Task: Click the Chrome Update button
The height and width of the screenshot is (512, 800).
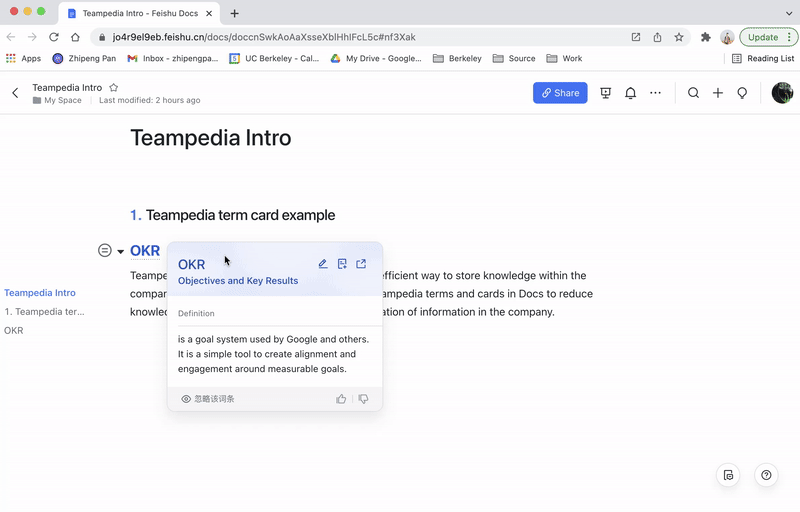Action: pyautogui.click(x=768, y=37)
